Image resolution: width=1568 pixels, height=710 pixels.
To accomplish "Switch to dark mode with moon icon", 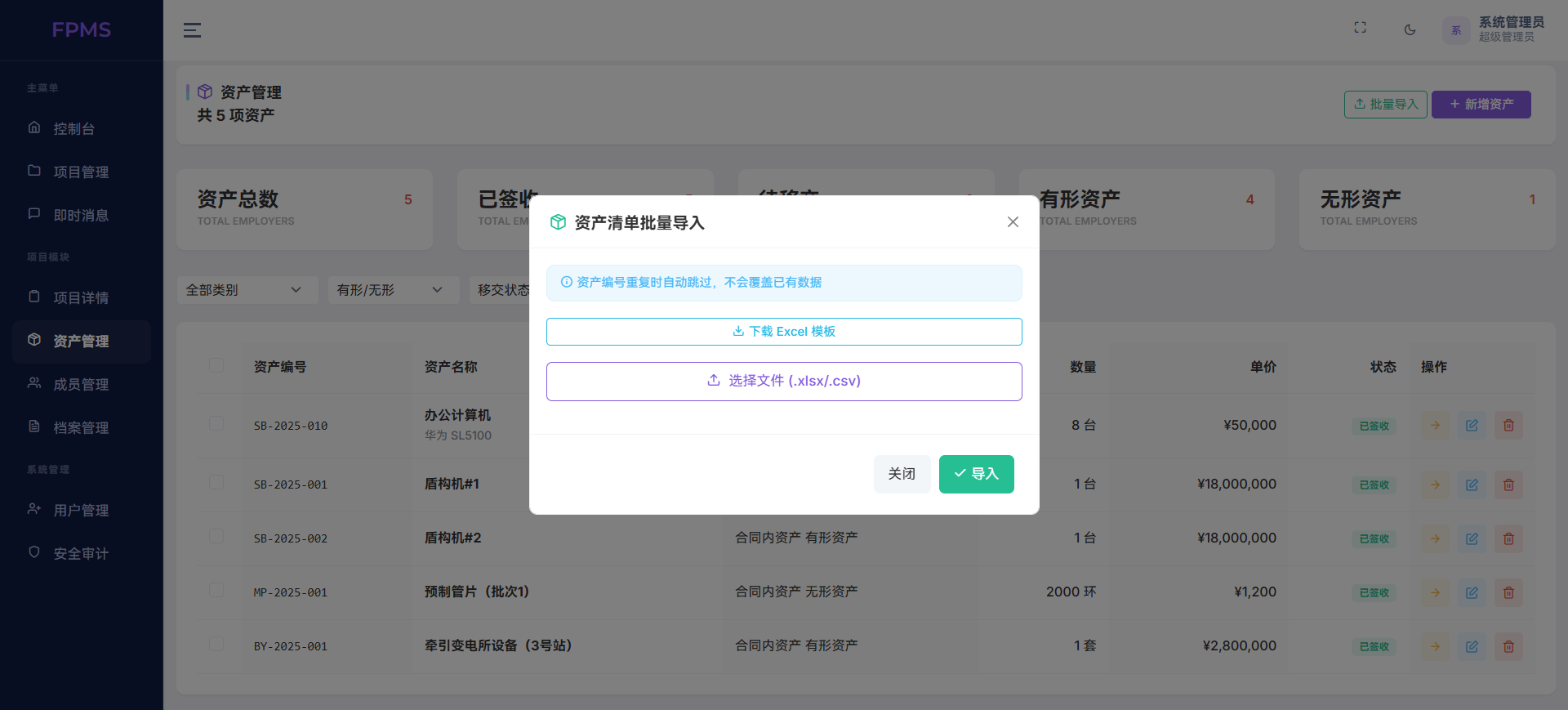I will [1410, 30].
